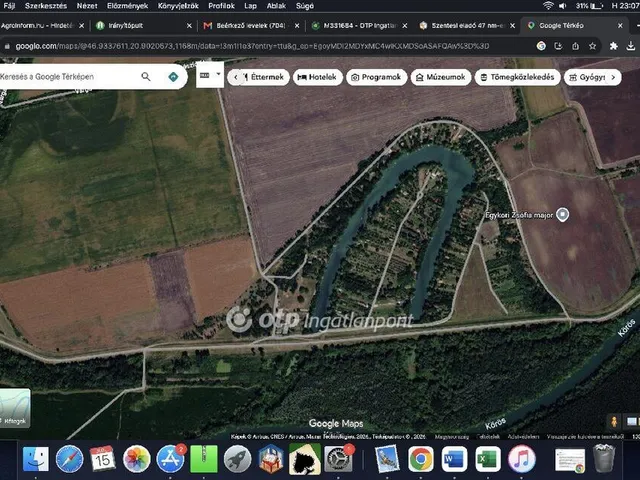Open the Szerkesztés menu
Screen dimensions: 640x480
(x=46, y=6)
